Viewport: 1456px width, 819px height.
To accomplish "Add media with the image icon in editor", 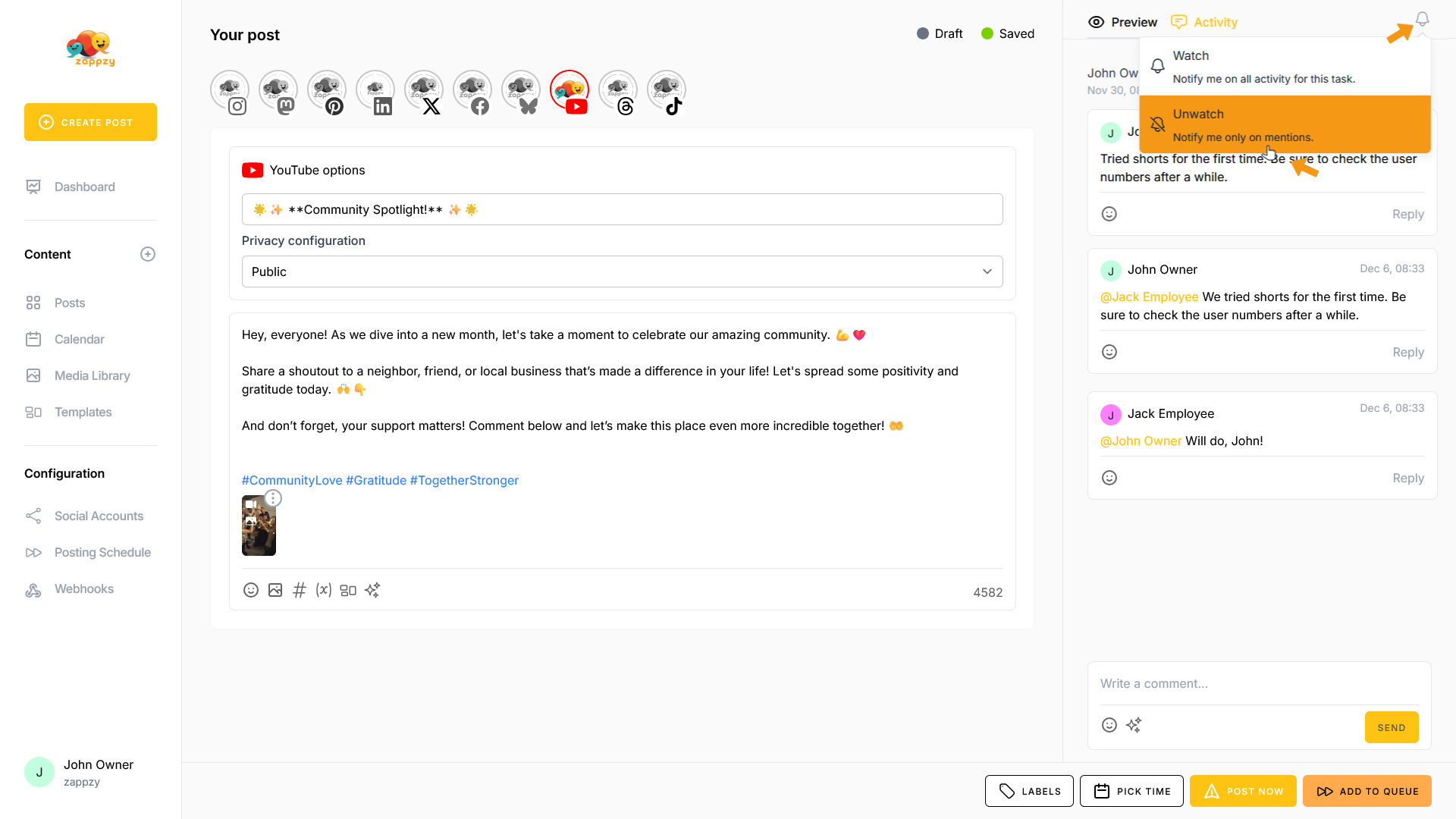I will coord(275,590).
